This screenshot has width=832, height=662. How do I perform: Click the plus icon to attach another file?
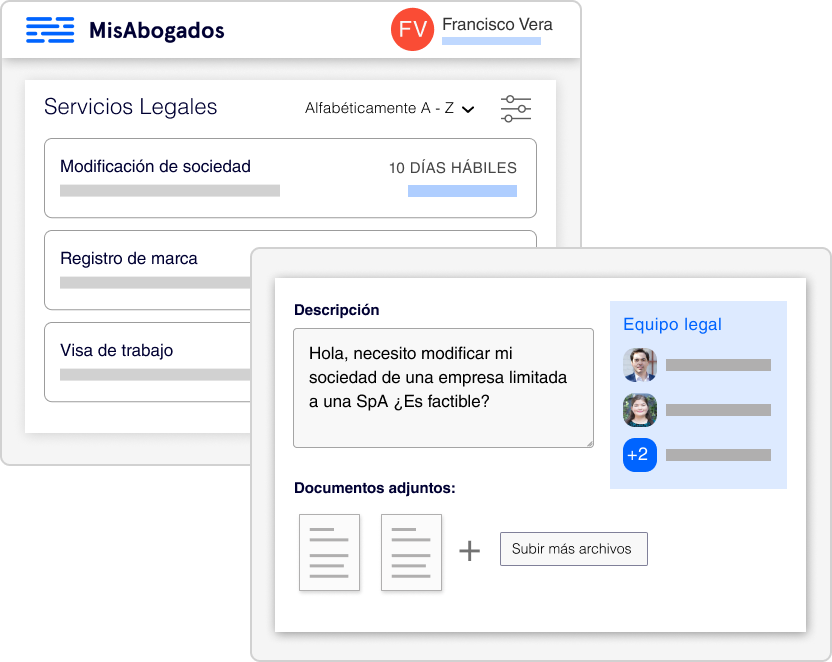pos(468,548)
